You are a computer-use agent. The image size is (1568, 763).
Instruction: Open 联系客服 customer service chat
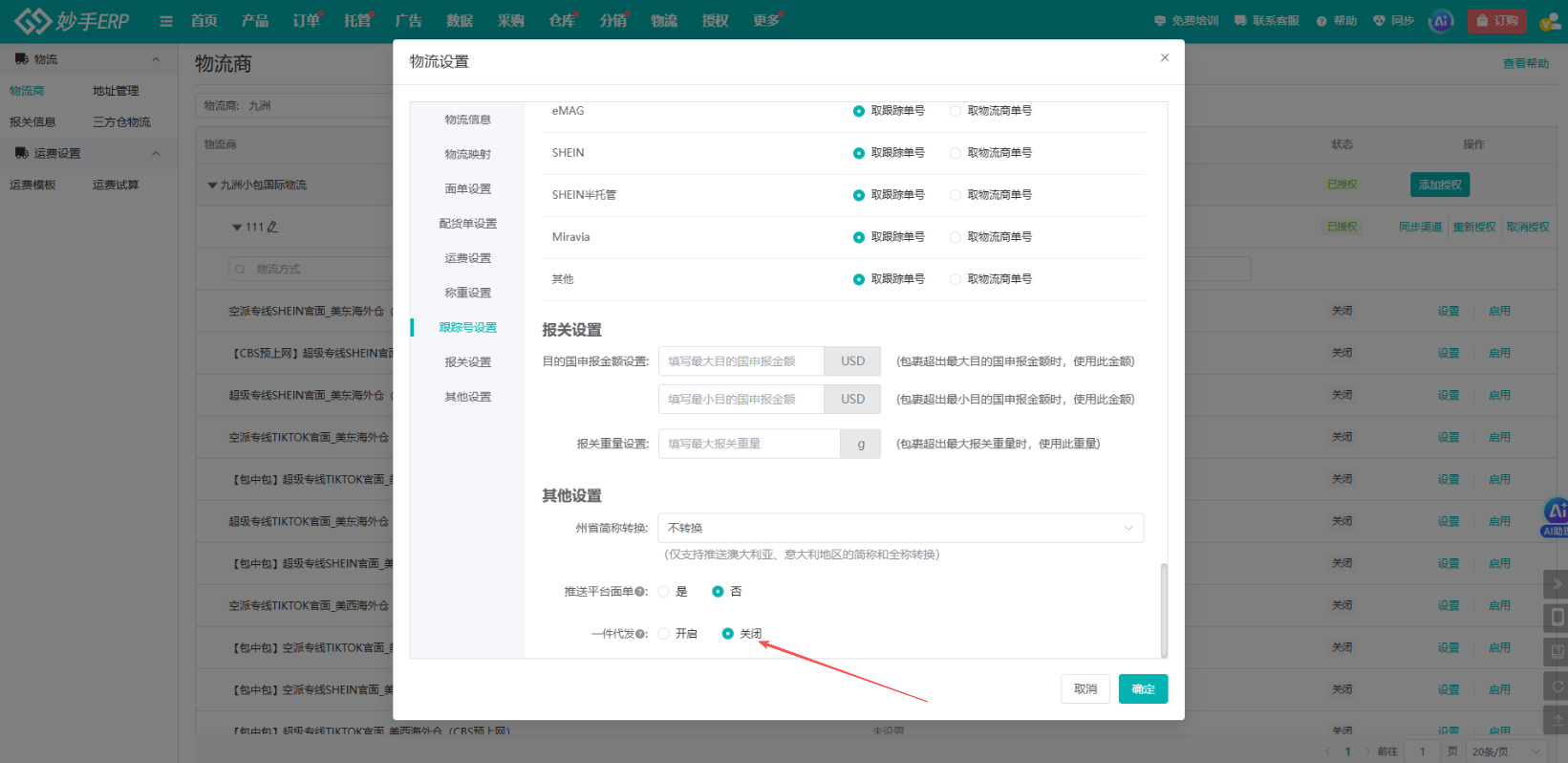coord(1266,20)
